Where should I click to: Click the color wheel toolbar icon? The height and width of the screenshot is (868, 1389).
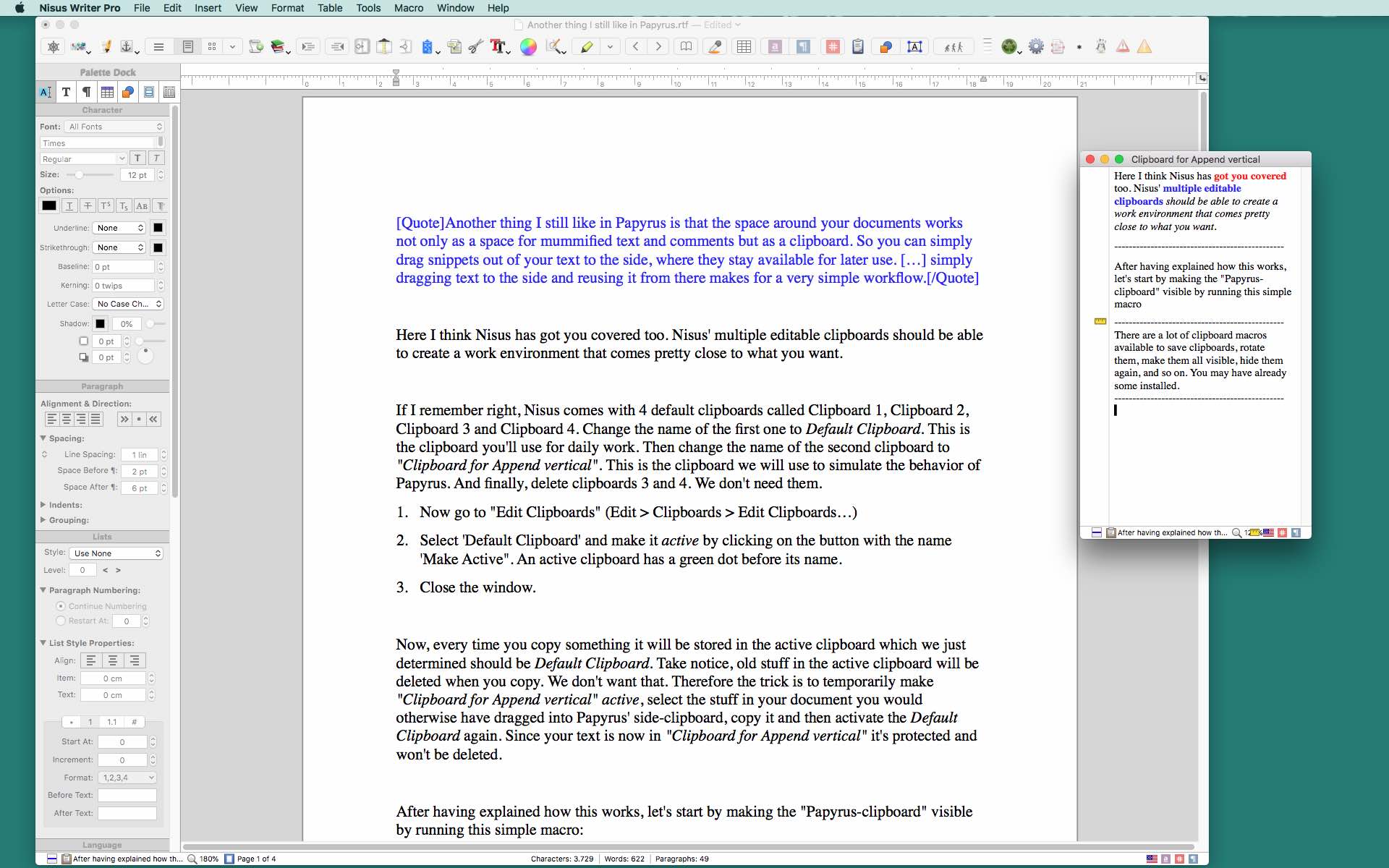click(528, 47)
